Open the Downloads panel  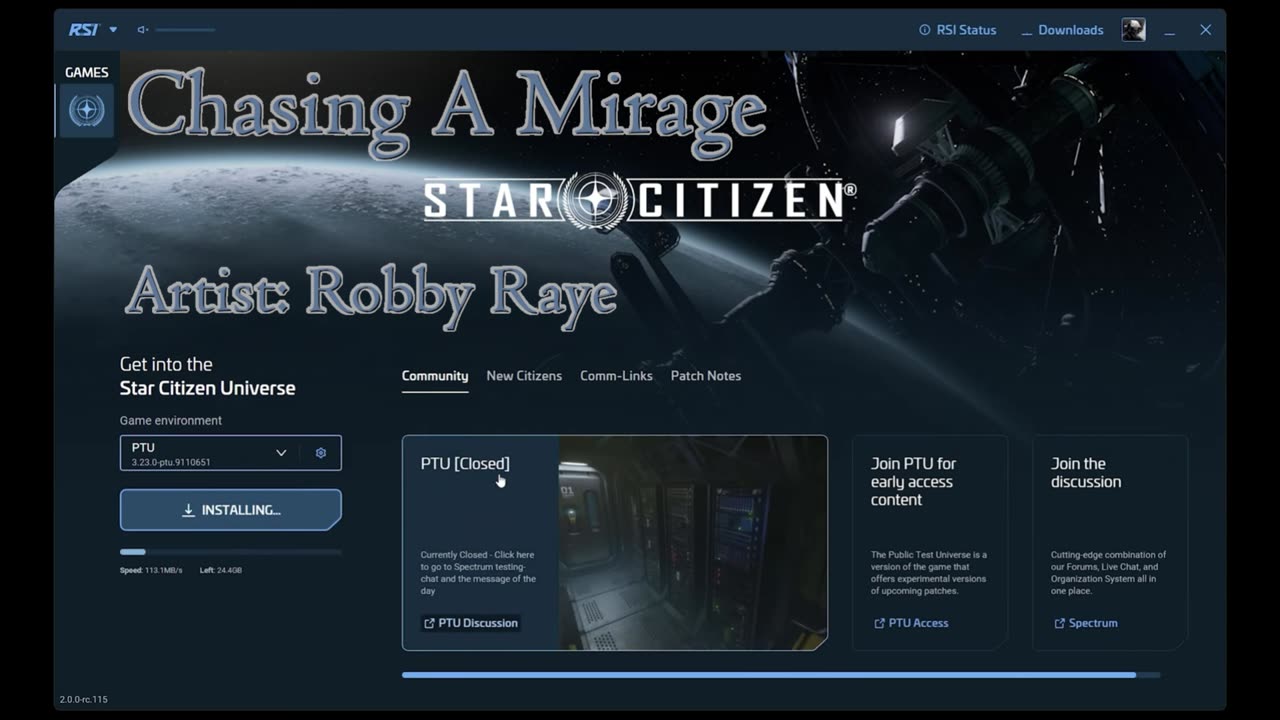pos(1062,30)
